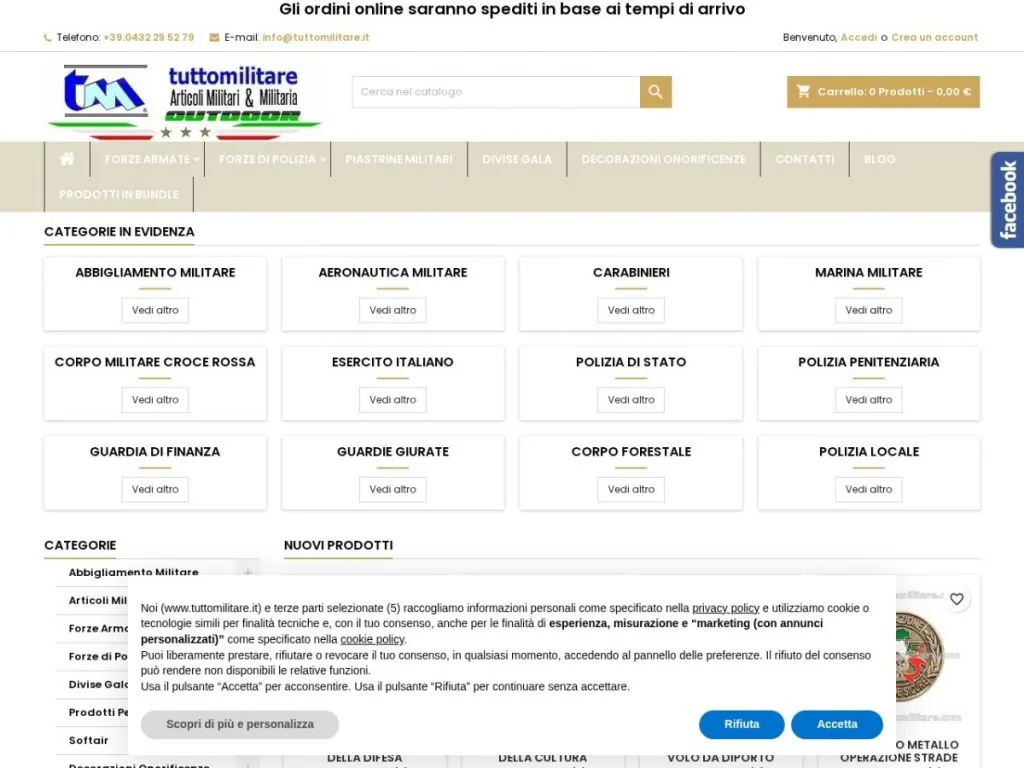Vedi altro for Guardia di Finanza
1024x768 pixels.
[155, 489]
